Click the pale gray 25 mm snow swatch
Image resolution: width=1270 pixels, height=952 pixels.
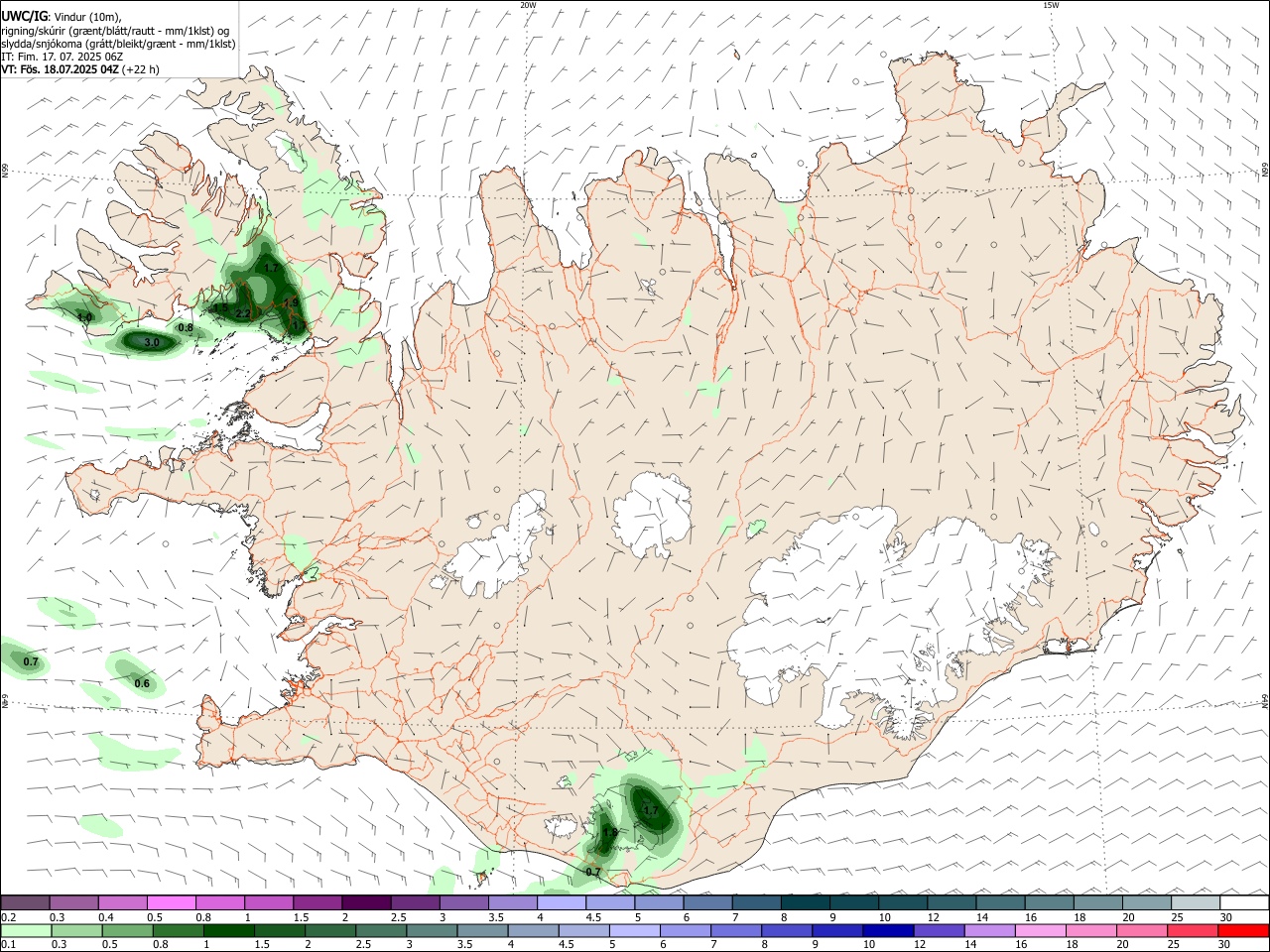(x=1196, y=902)
